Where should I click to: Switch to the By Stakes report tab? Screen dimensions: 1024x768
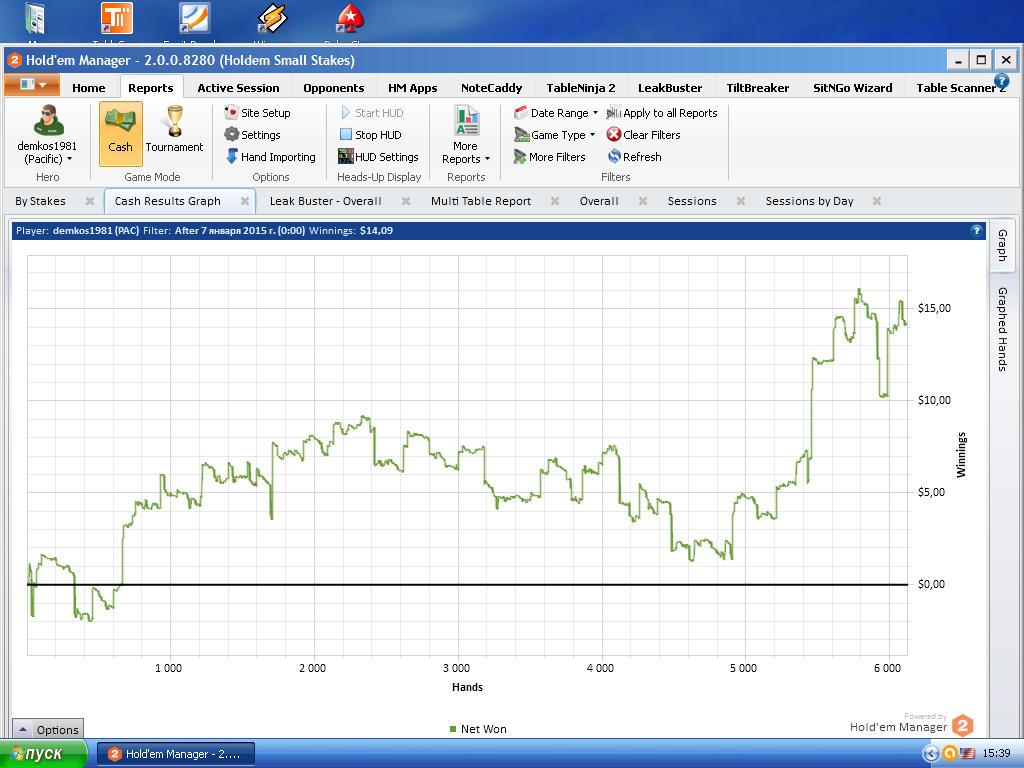(x=40, y=201)
